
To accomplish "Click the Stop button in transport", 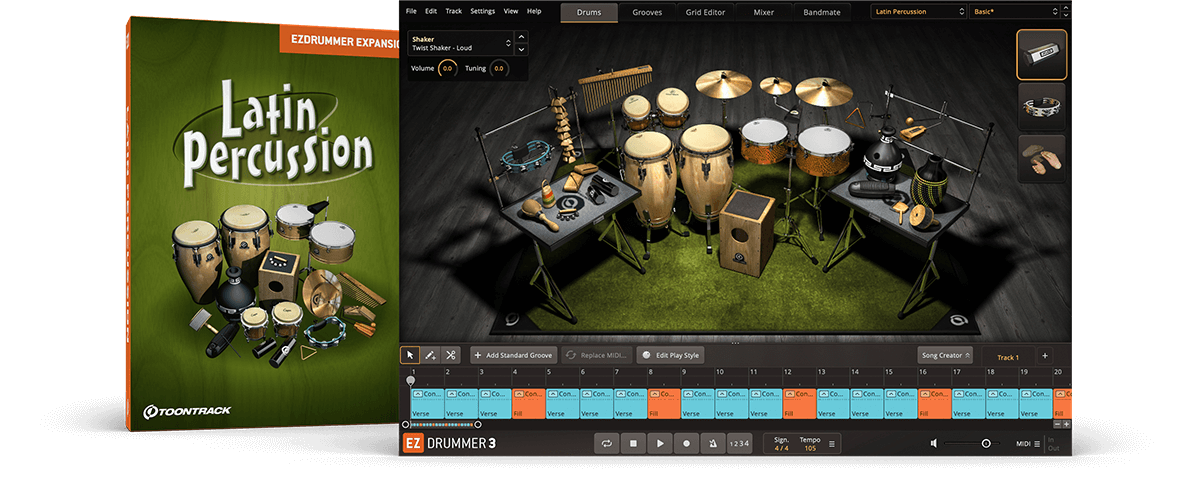I will click(632, 443).
